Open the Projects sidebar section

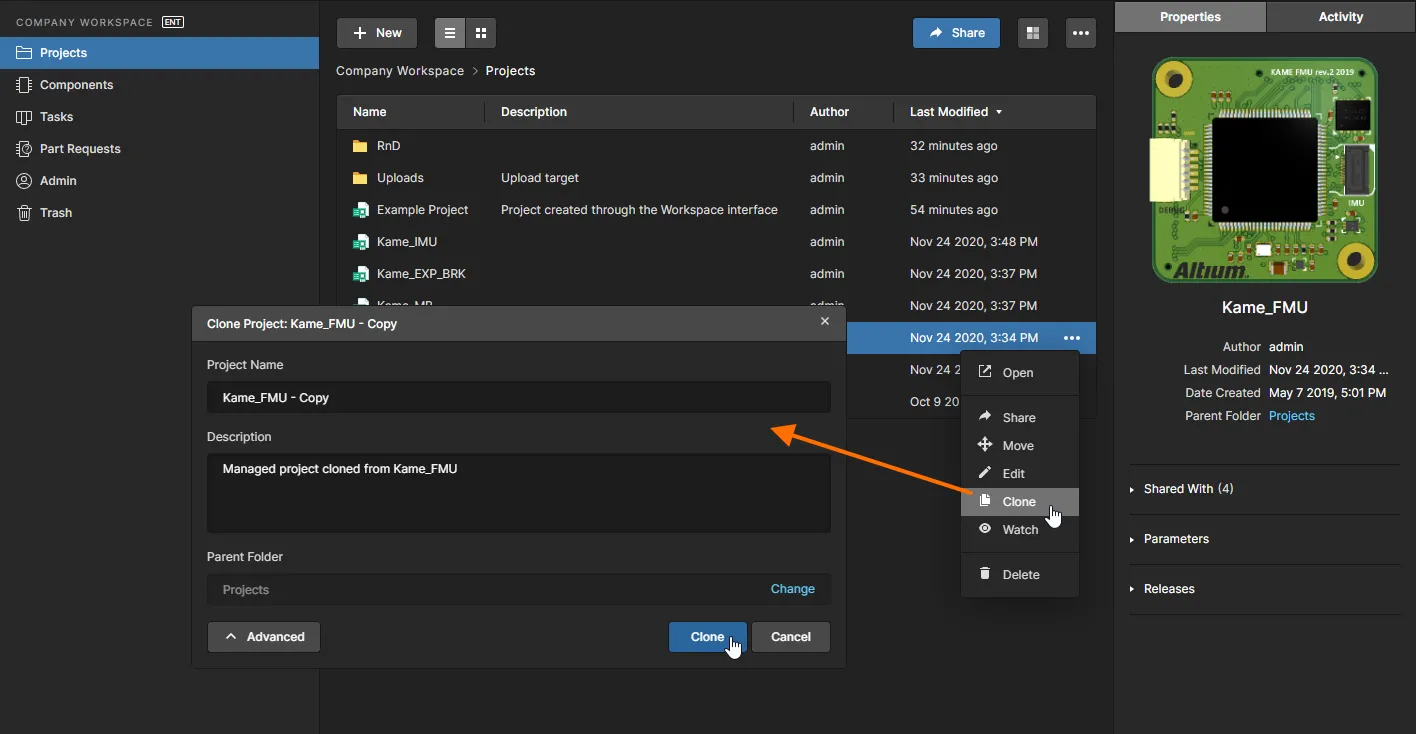pyautogui.click(x=159, y=53)
